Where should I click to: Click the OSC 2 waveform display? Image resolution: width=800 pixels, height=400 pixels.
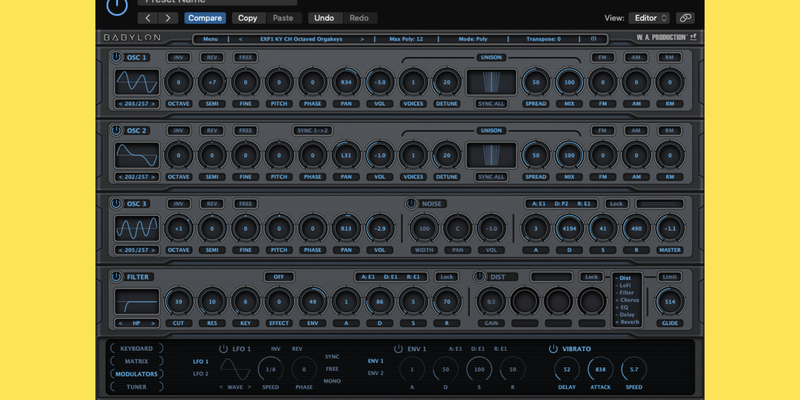pos(138,155)
